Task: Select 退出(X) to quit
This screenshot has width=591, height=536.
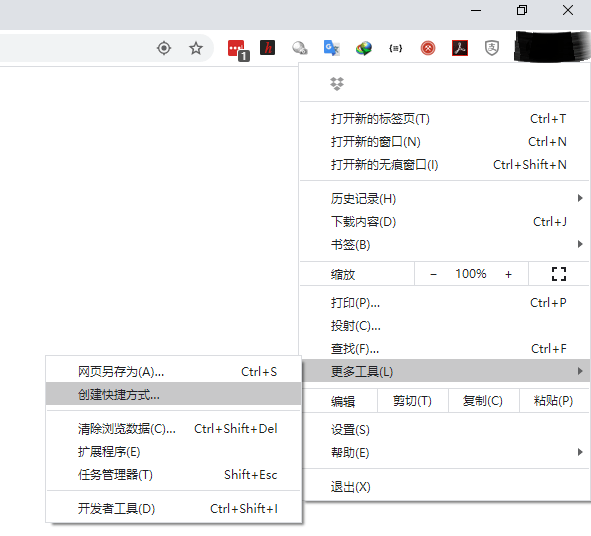Action: [446, 487]
